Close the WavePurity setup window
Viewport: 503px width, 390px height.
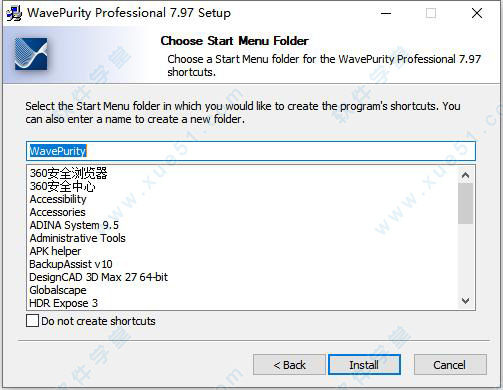(x=477, y=13)
